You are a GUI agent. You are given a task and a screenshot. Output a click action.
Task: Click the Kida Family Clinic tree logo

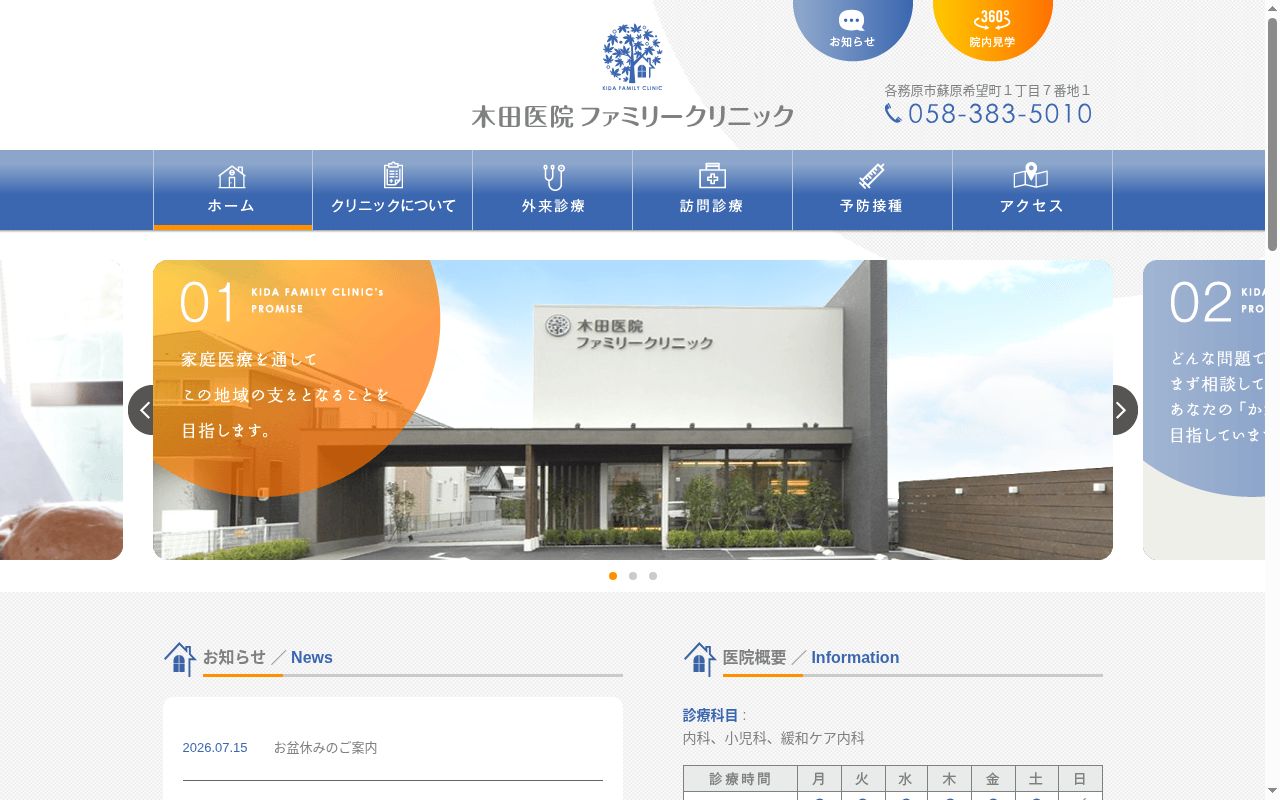tap(632, 58)
